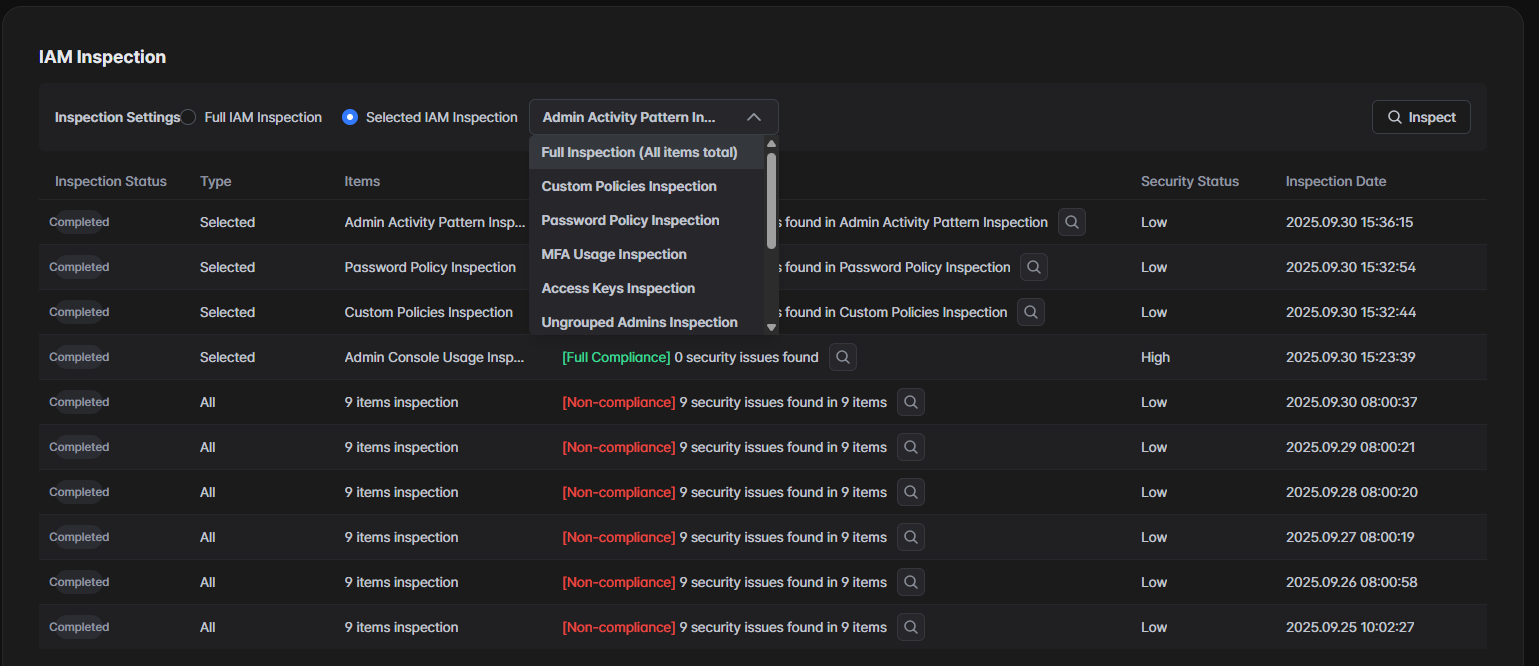Click Completed status badge in first row
Screen dimensions: 1539x666
[79, 222]
